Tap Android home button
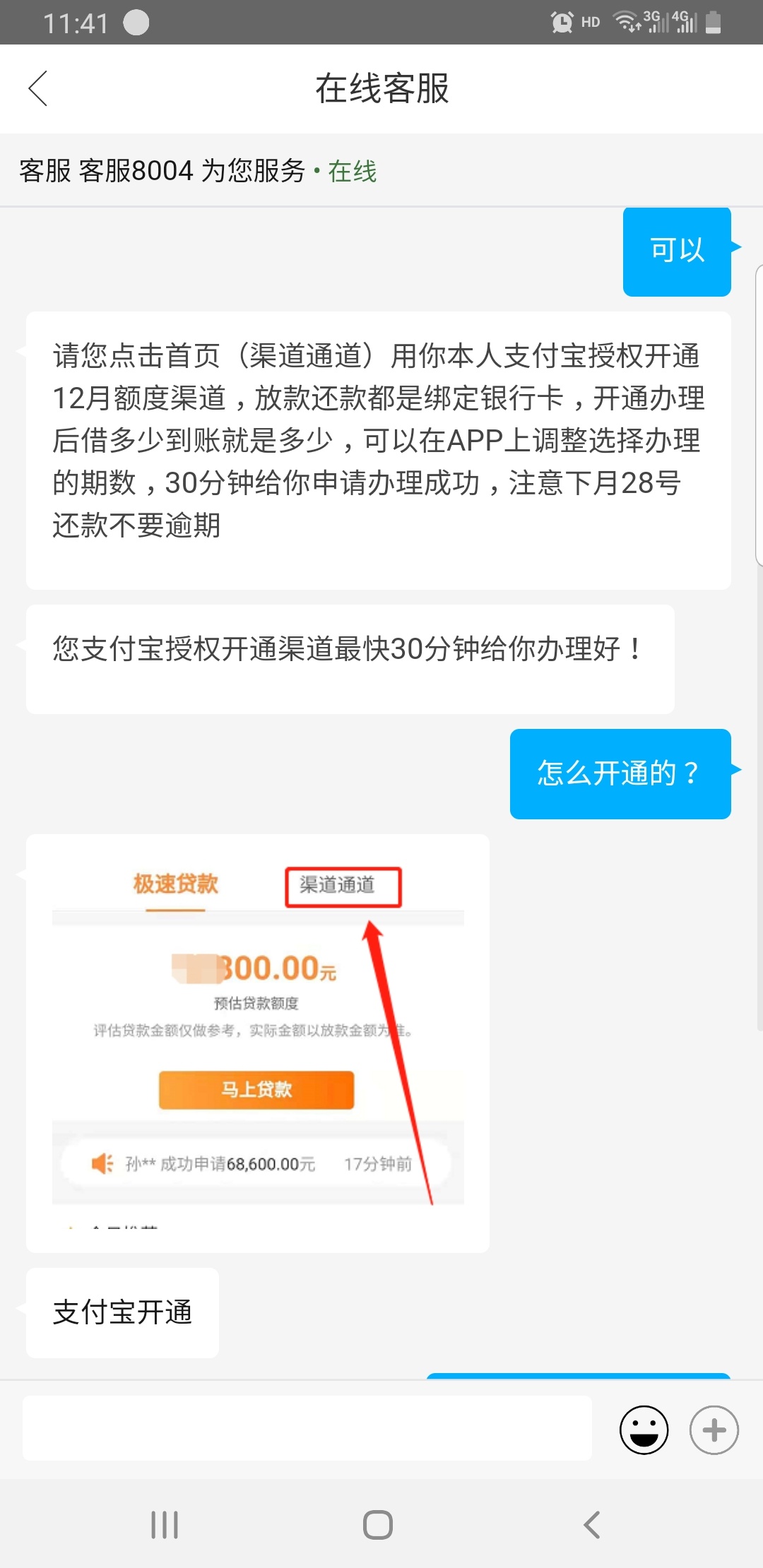 click(378, 1525)
